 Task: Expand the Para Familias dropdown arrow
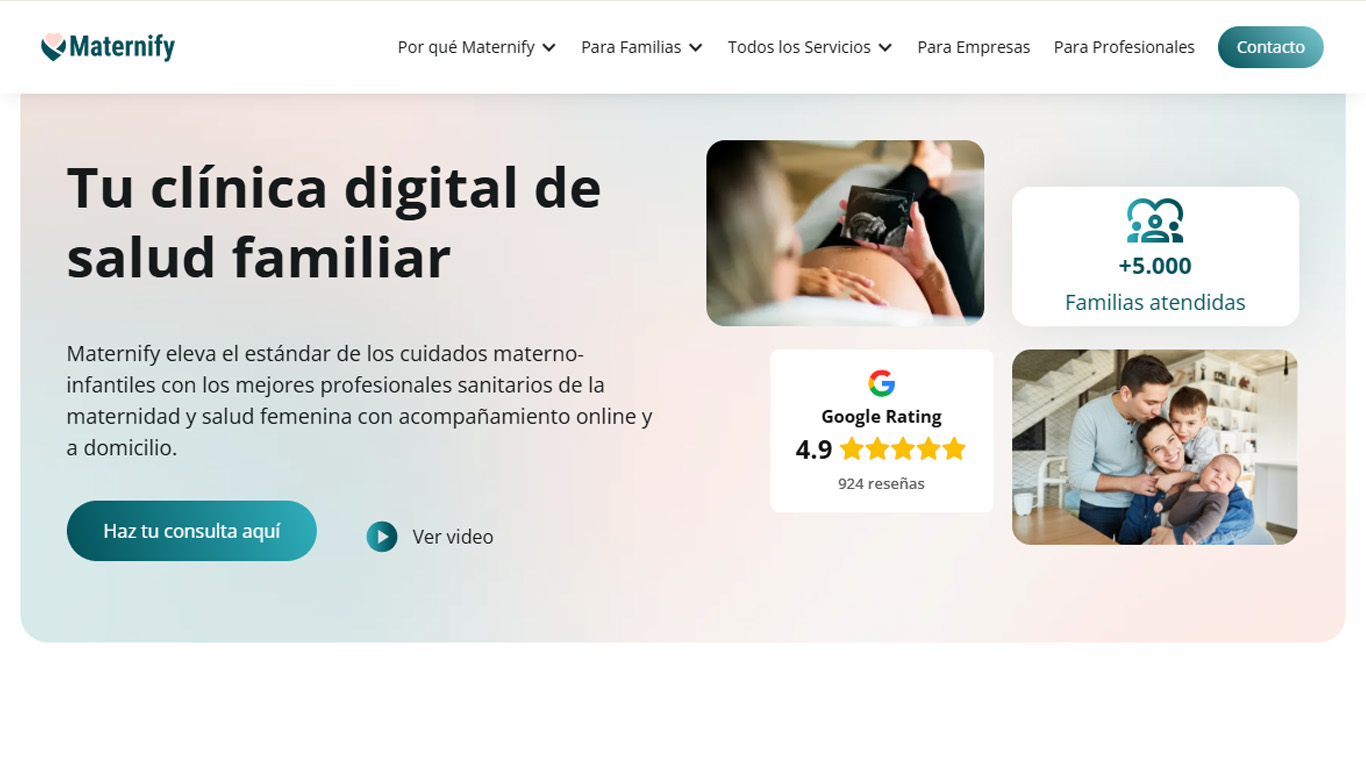click(x=696, y=48)
